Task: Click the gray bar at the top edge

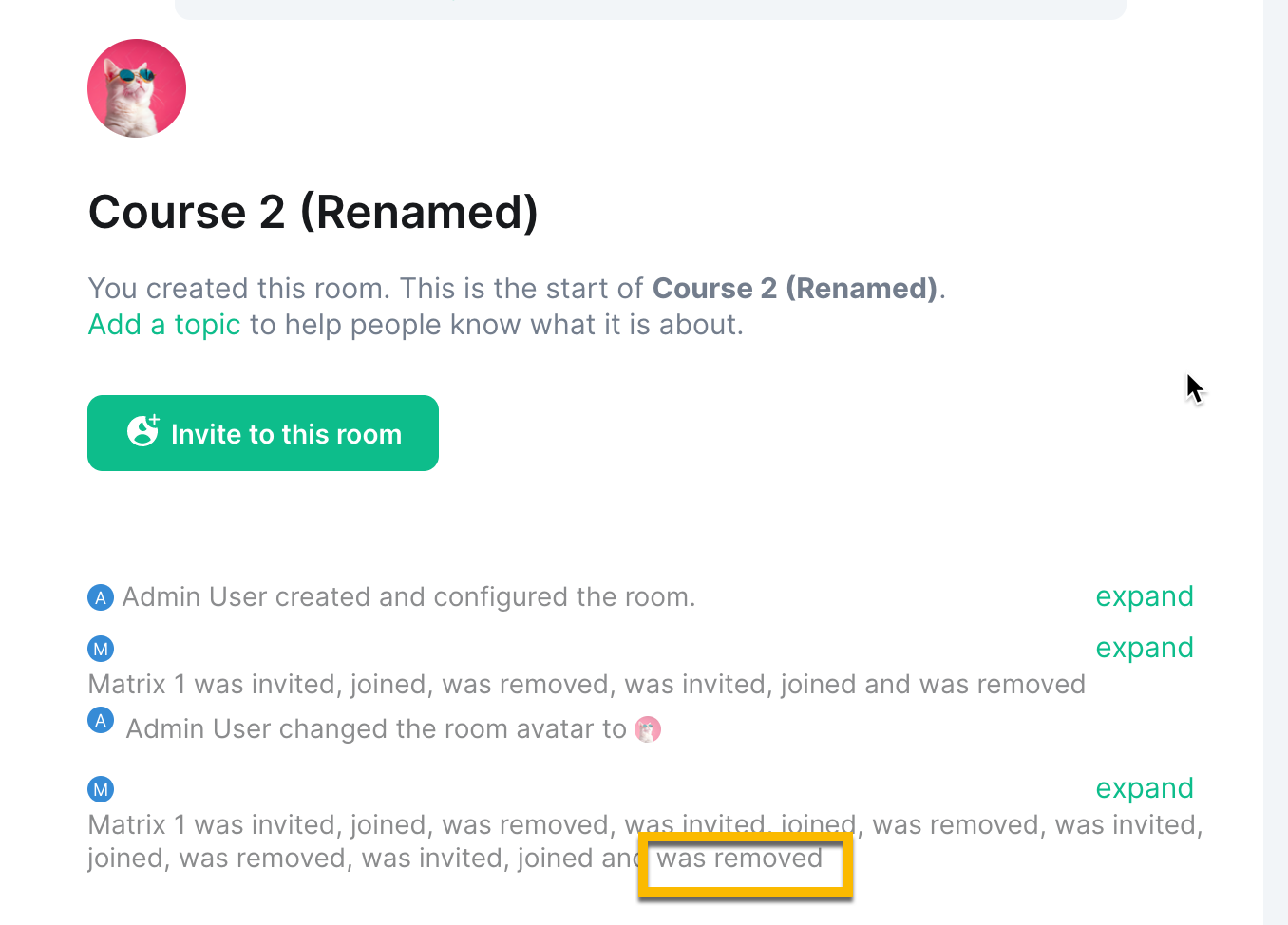Action: pos(651,9)
